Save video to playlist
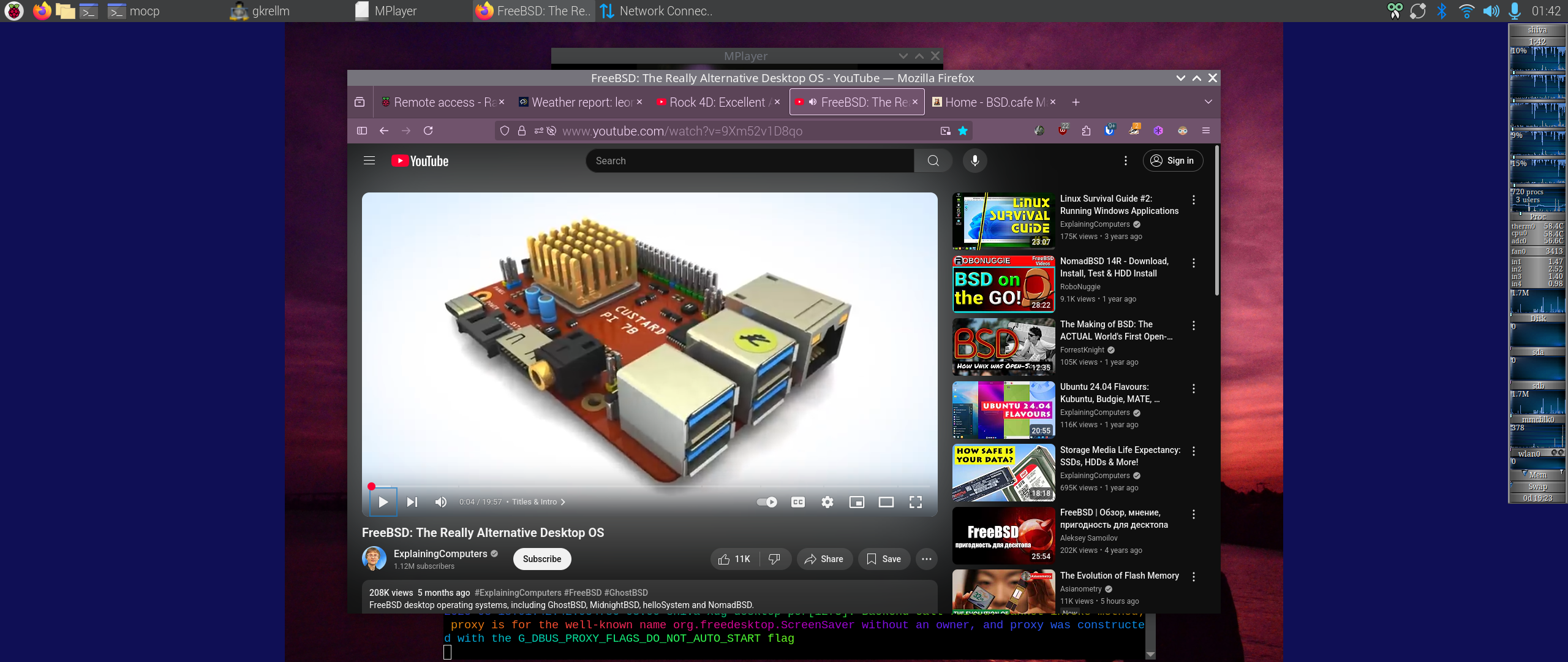This screenshot has width=1568, height=662. coord(884,559)
